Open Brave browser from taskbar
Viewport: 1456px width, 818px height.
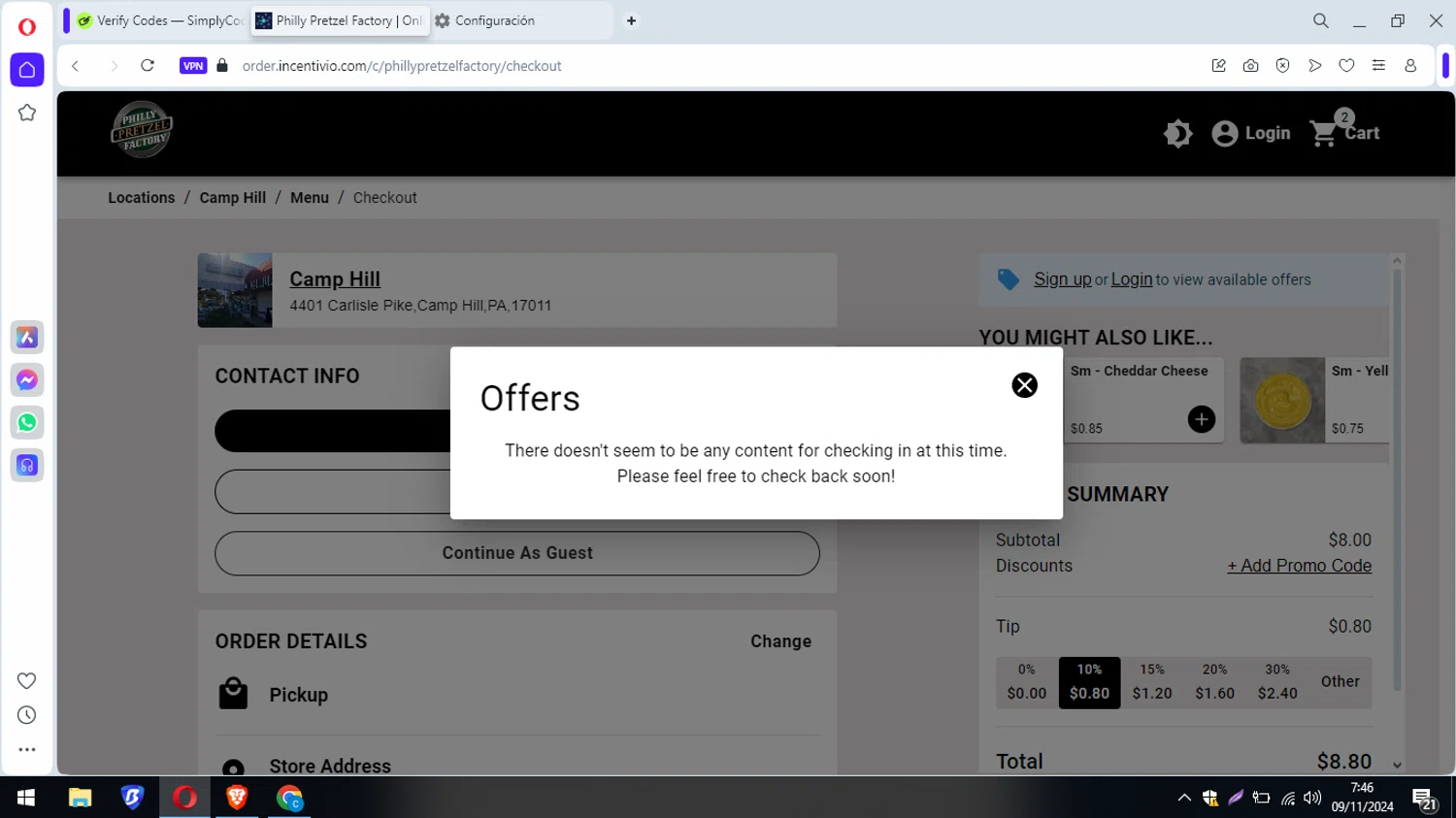[x=237, y=798]
